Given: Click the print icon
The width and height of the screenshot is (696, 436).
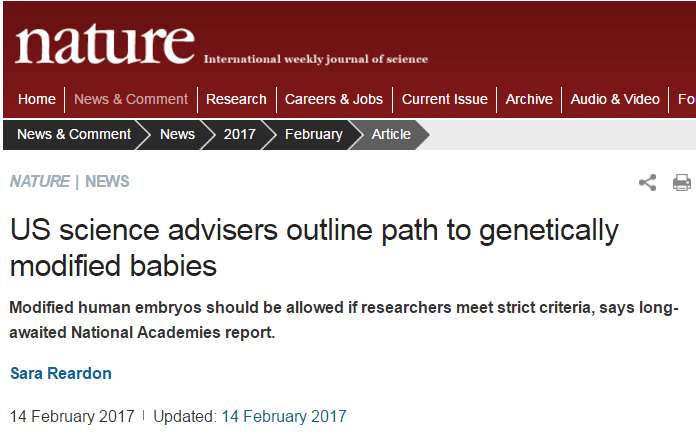Looking at the screenshot, I should [x=682, y=182].
